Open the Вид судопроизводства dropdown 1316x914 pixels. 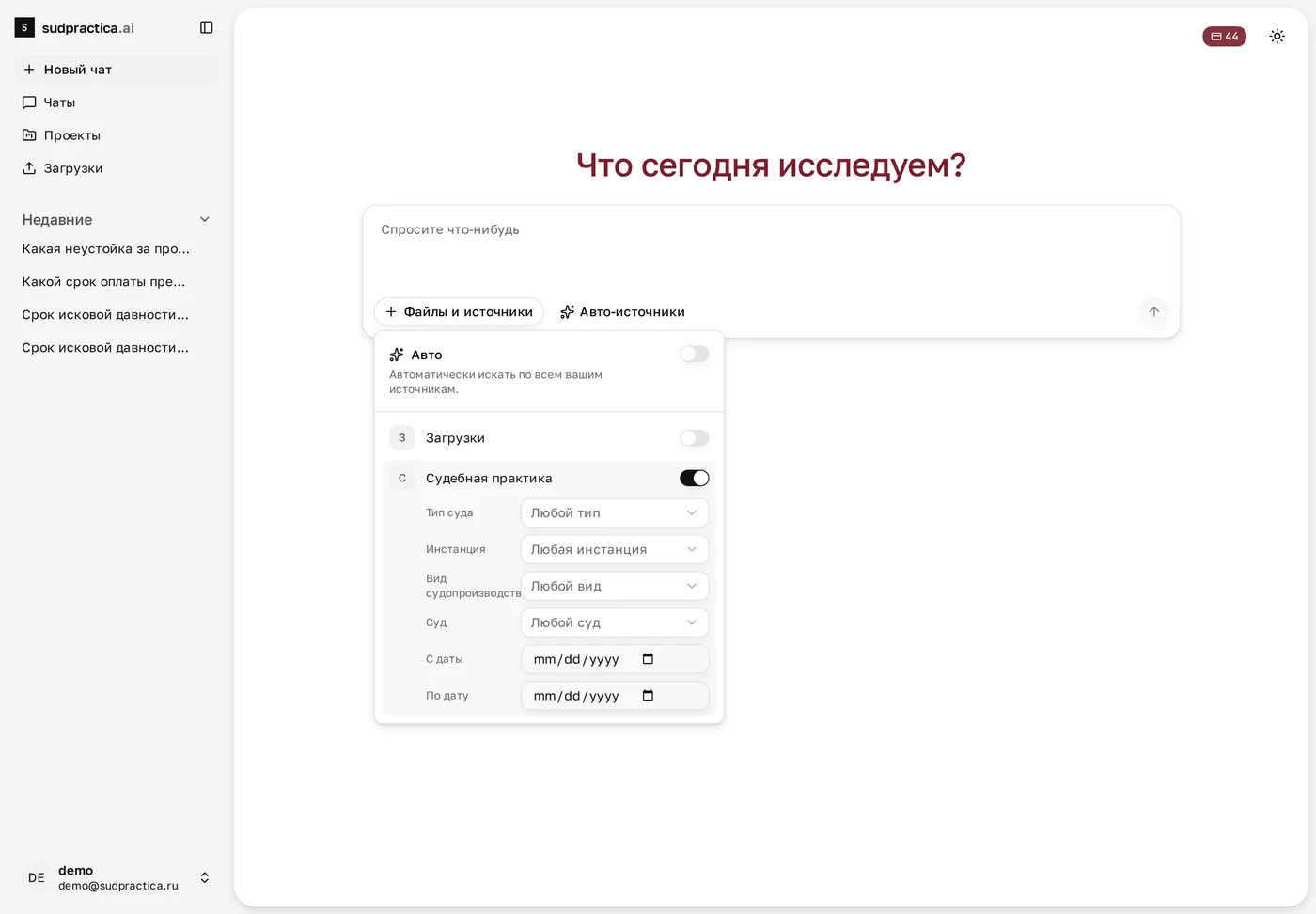[615, 587]
